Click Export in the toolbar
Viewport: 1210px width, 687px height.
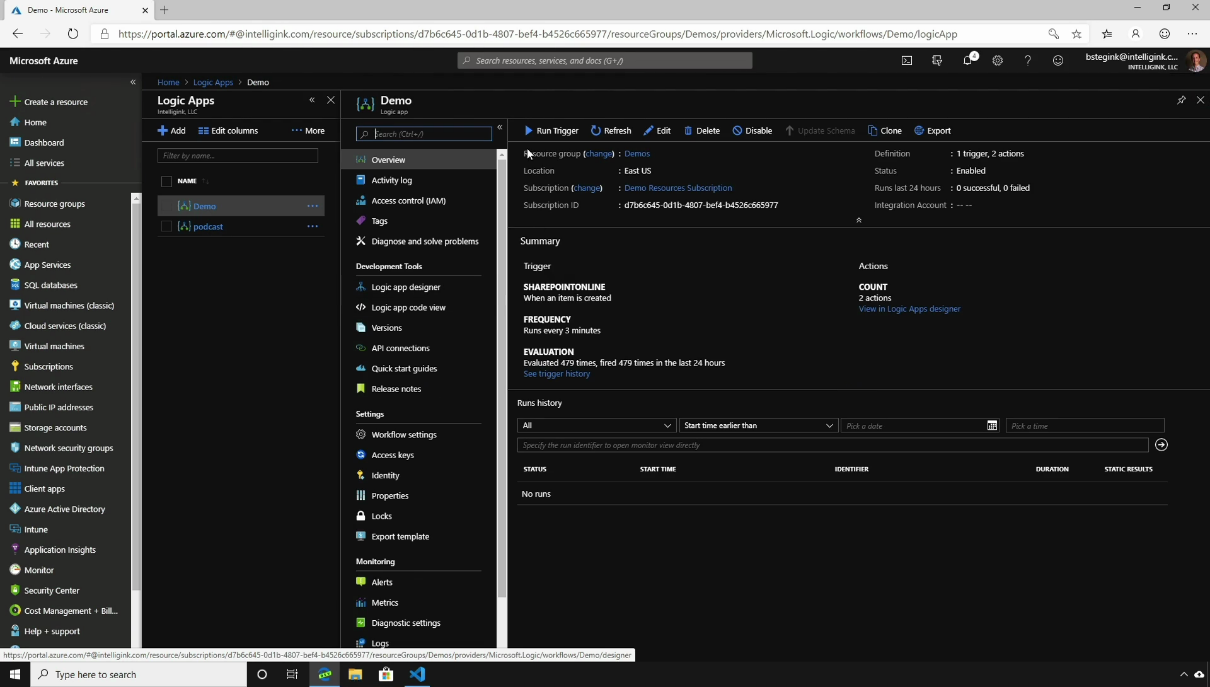pyautogui.click(x=933, y=131)
